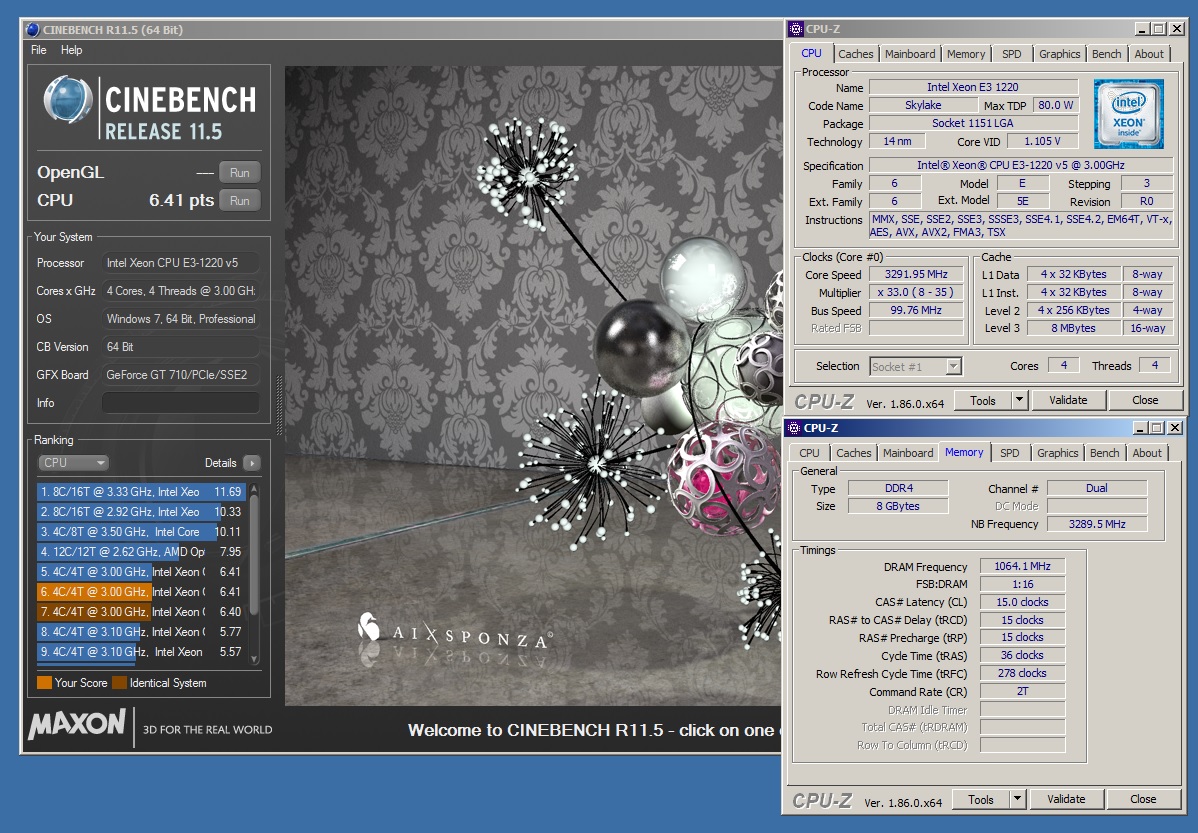
Task: Click ranking list scrollbar down arrow
Action: (254, 659)
